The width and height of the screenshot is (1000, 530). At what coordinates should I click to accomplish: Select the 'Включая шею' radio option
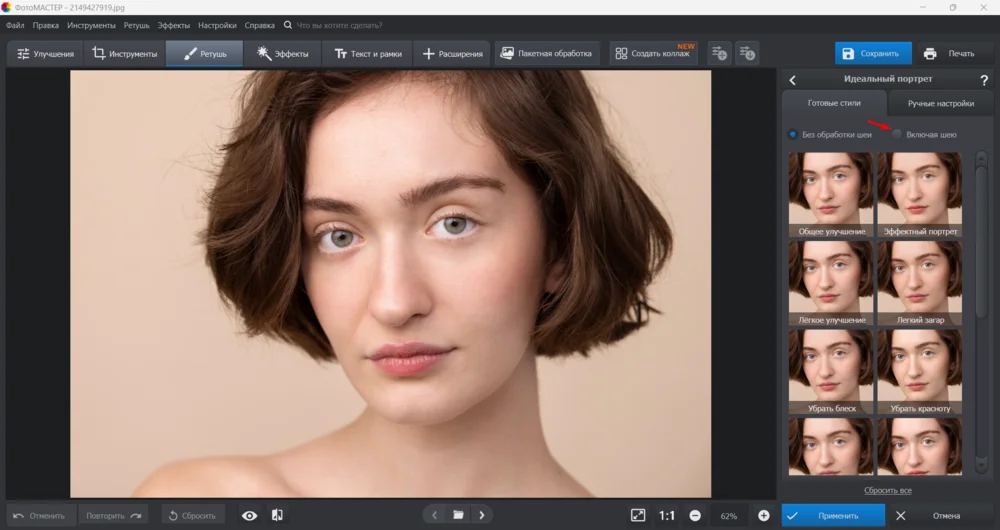click(x=898, y=134)
